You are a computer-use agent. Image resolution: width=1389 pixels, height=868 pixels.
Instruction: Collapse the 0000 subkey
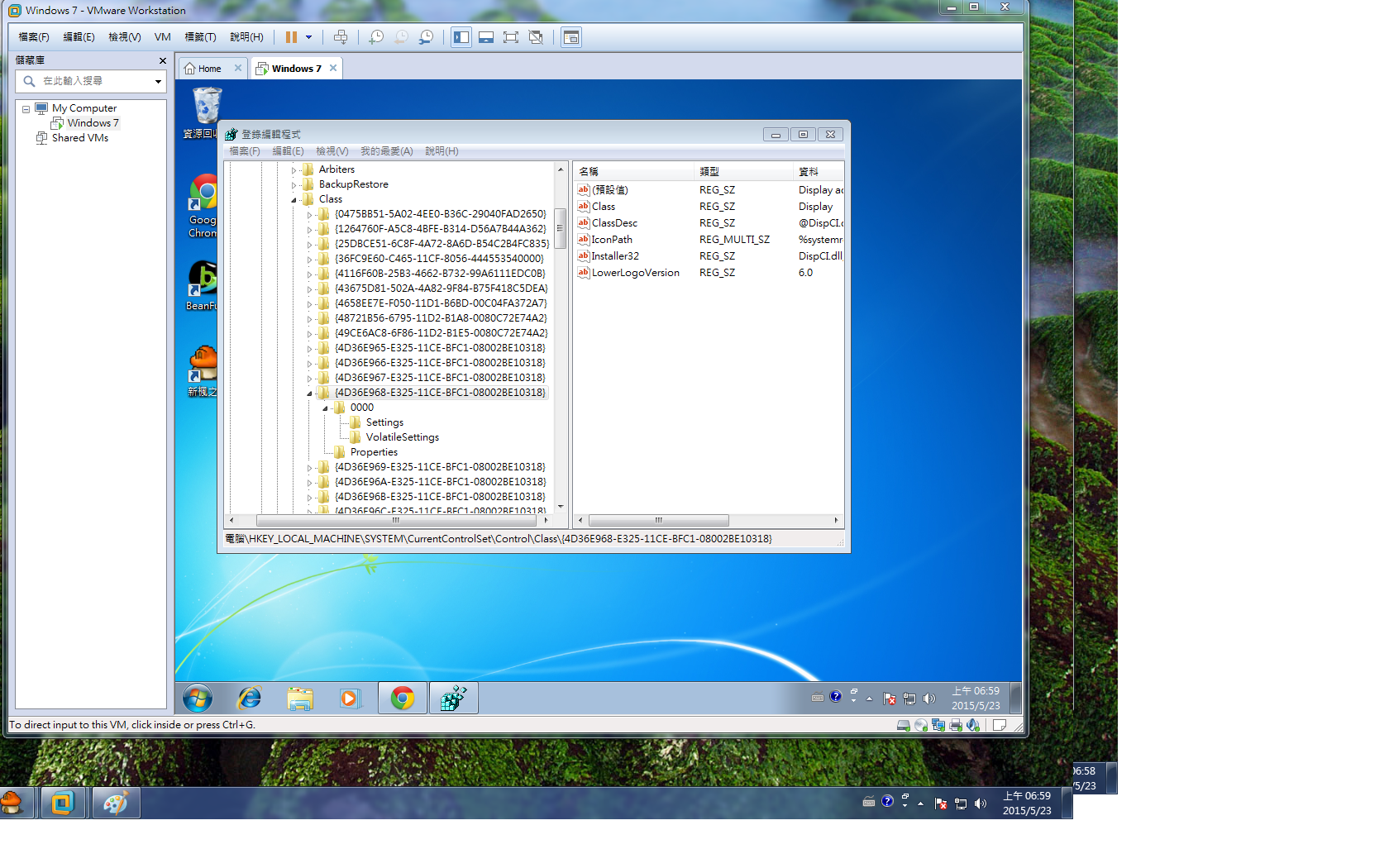click(325, 408)
